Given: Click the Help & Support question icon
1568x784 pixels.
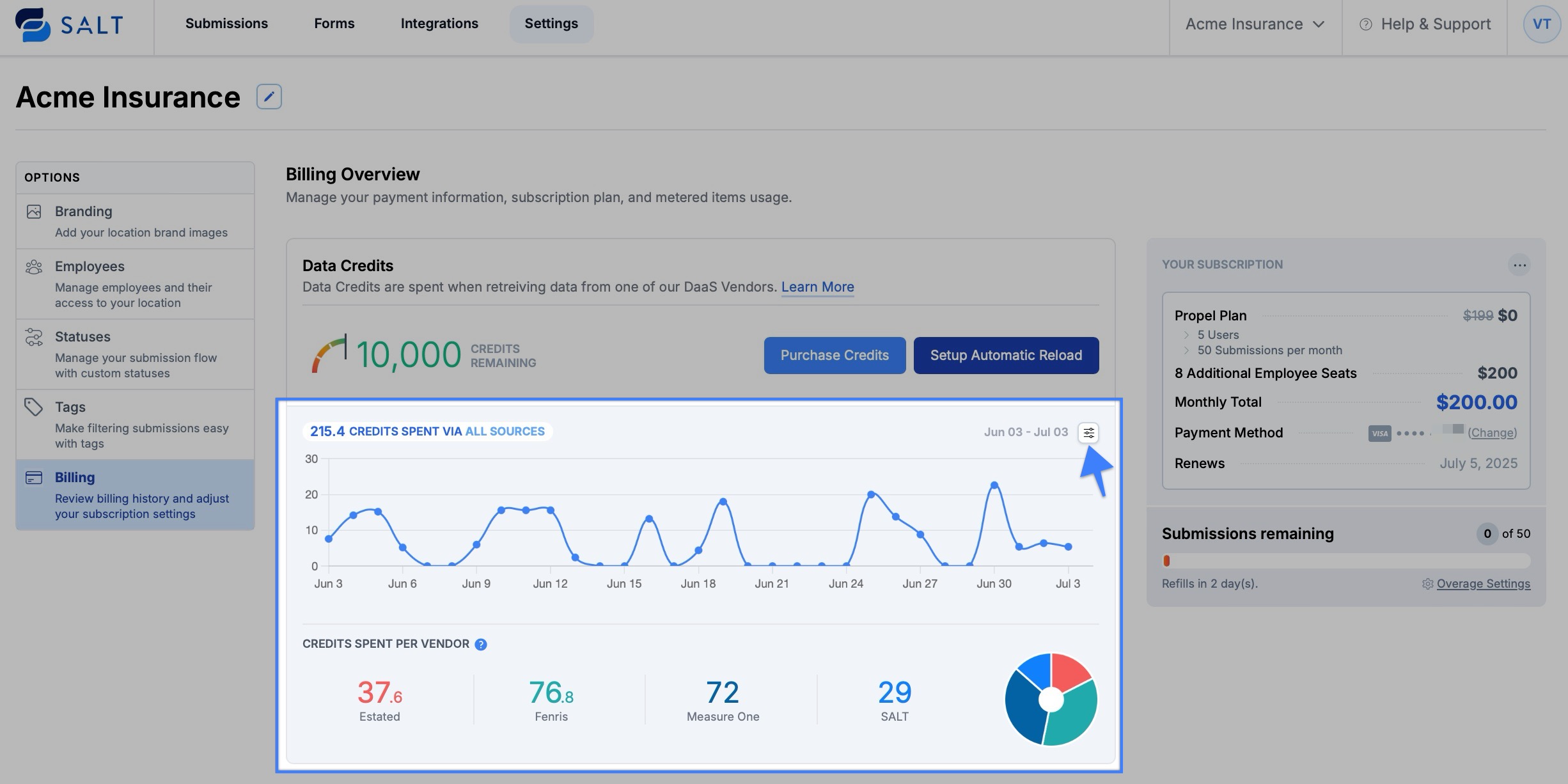Looking at the screenshot, I should click(1366, 24).
